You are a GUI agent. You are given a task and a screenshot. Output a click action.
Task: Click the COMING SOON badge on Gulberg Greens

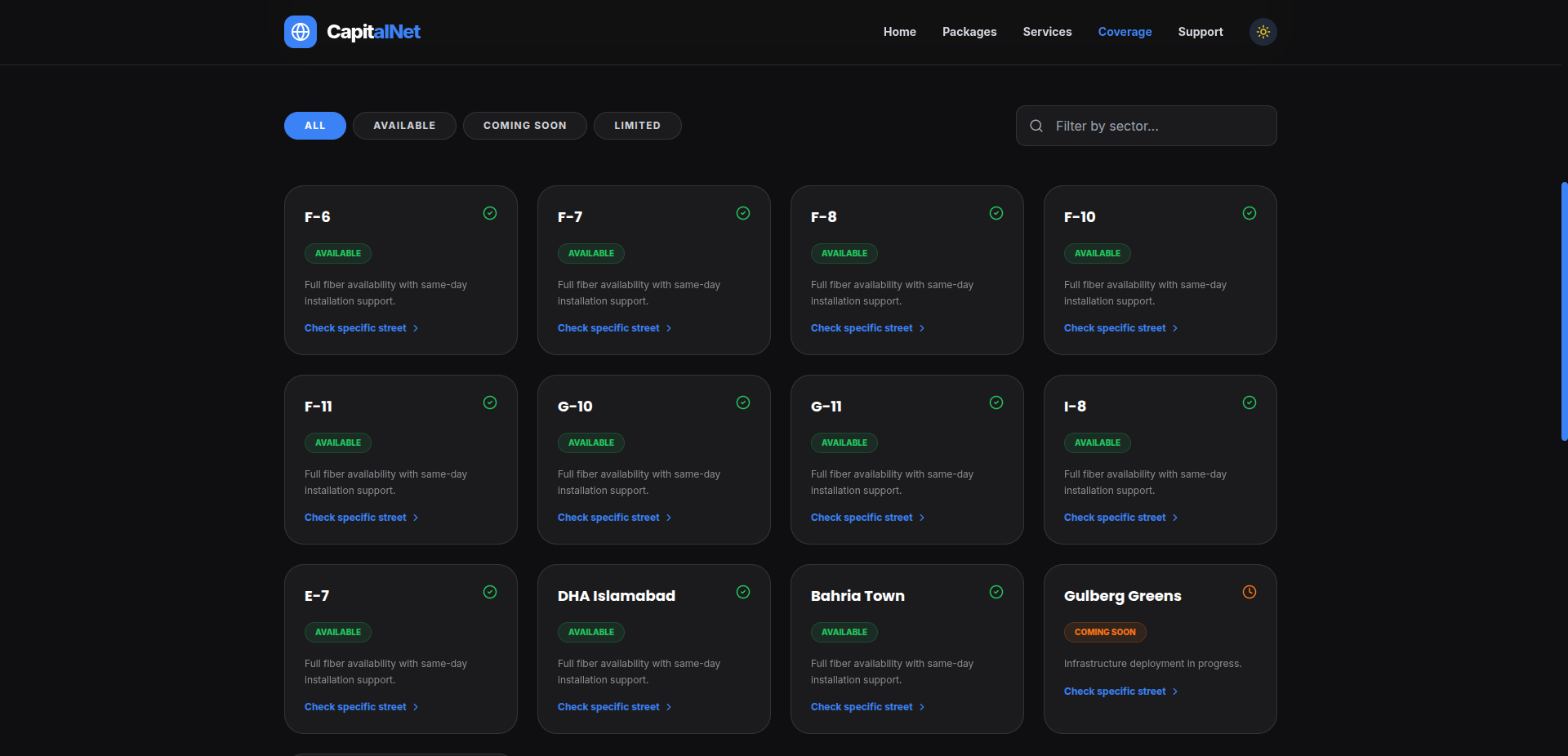coord(1105,632)
